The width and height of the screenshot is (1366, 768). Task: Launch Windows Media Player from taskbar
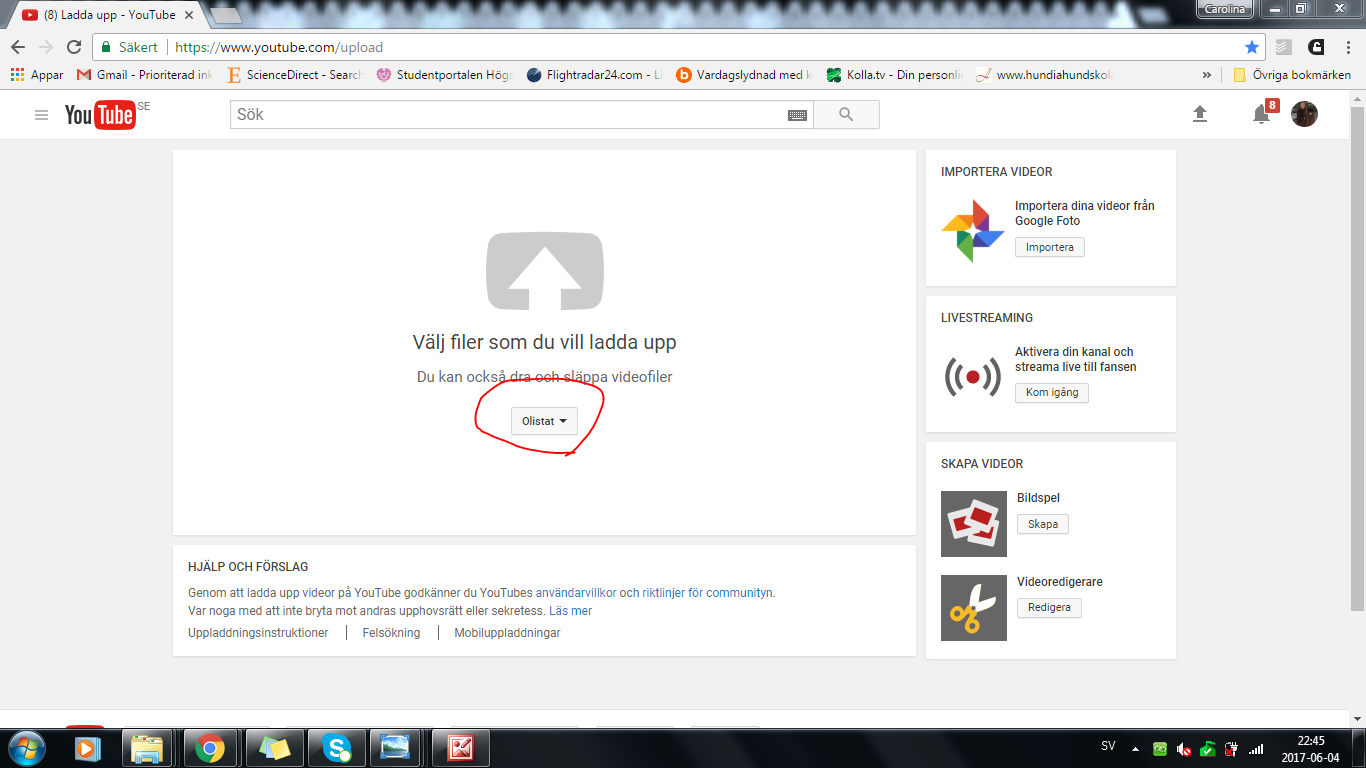point(87,748)
